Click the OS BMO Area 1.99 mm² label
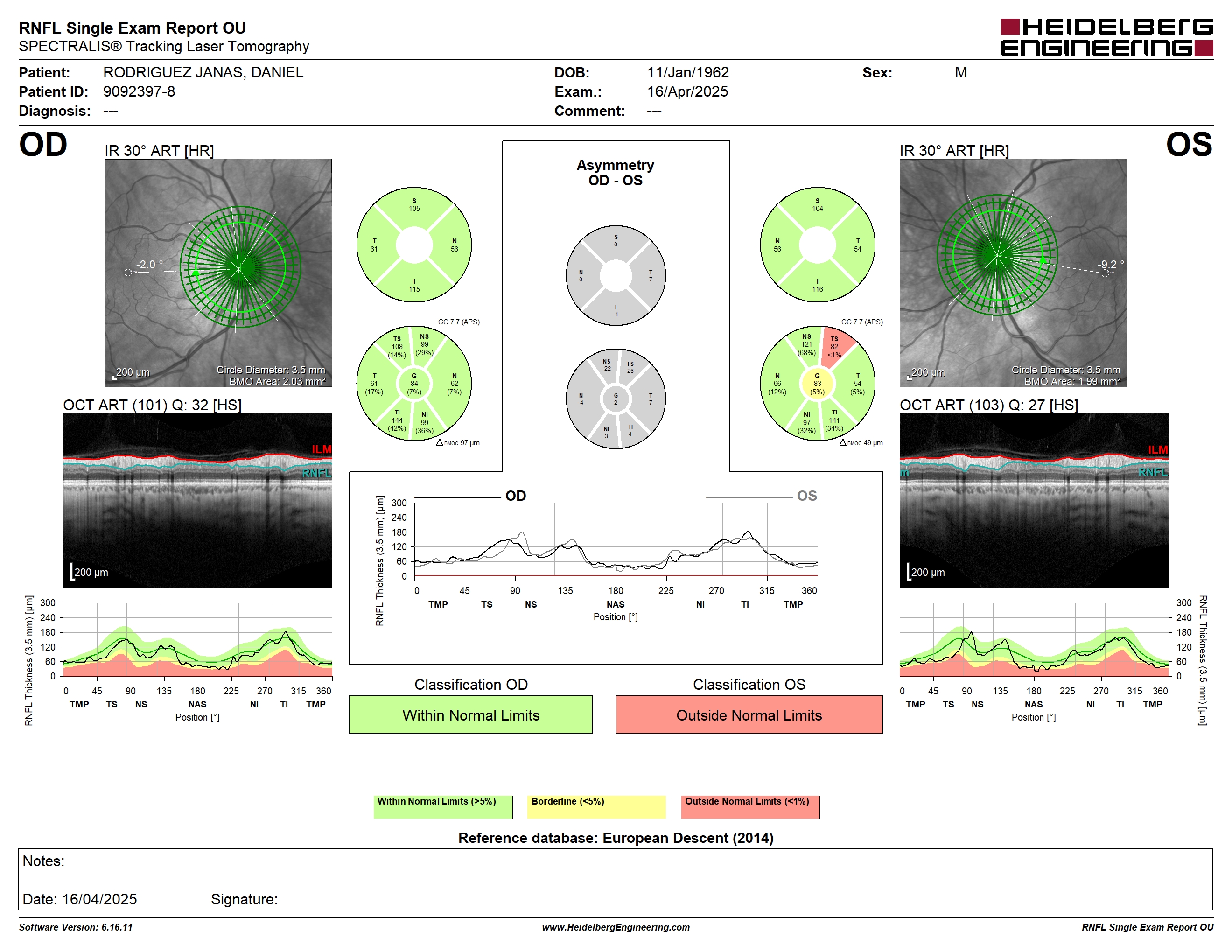The width and height of the screenshot is (1232, 952). pyautogui.click(x=1072, y=381)
